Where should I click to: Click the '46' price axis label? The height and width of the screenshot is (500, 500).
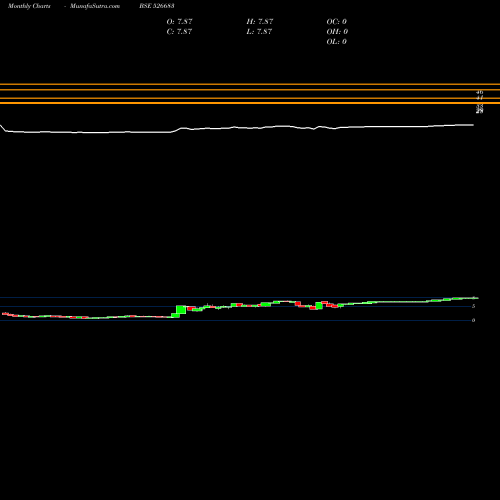tap(480, 92)
